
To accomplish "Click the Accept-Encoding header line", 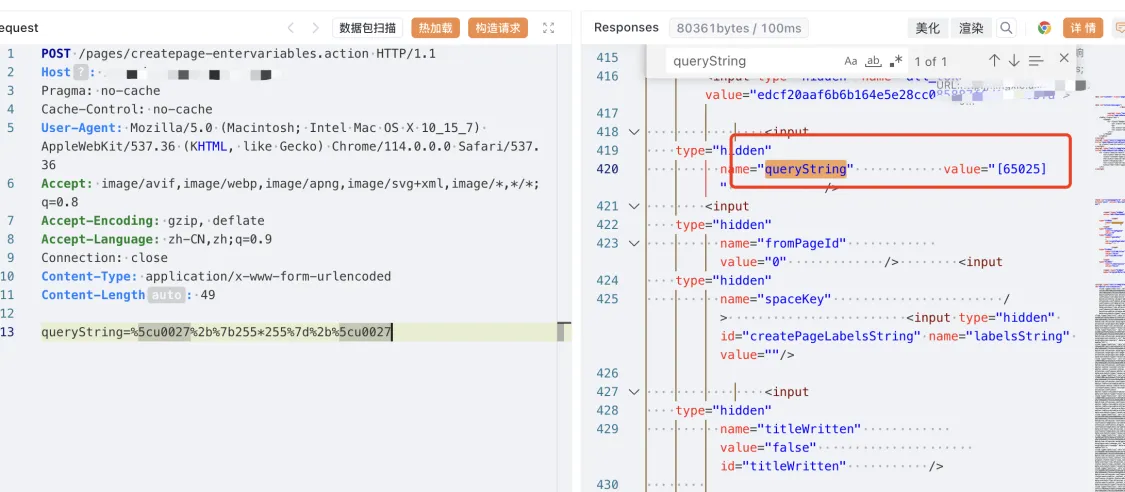I will (x=153, y=220).
